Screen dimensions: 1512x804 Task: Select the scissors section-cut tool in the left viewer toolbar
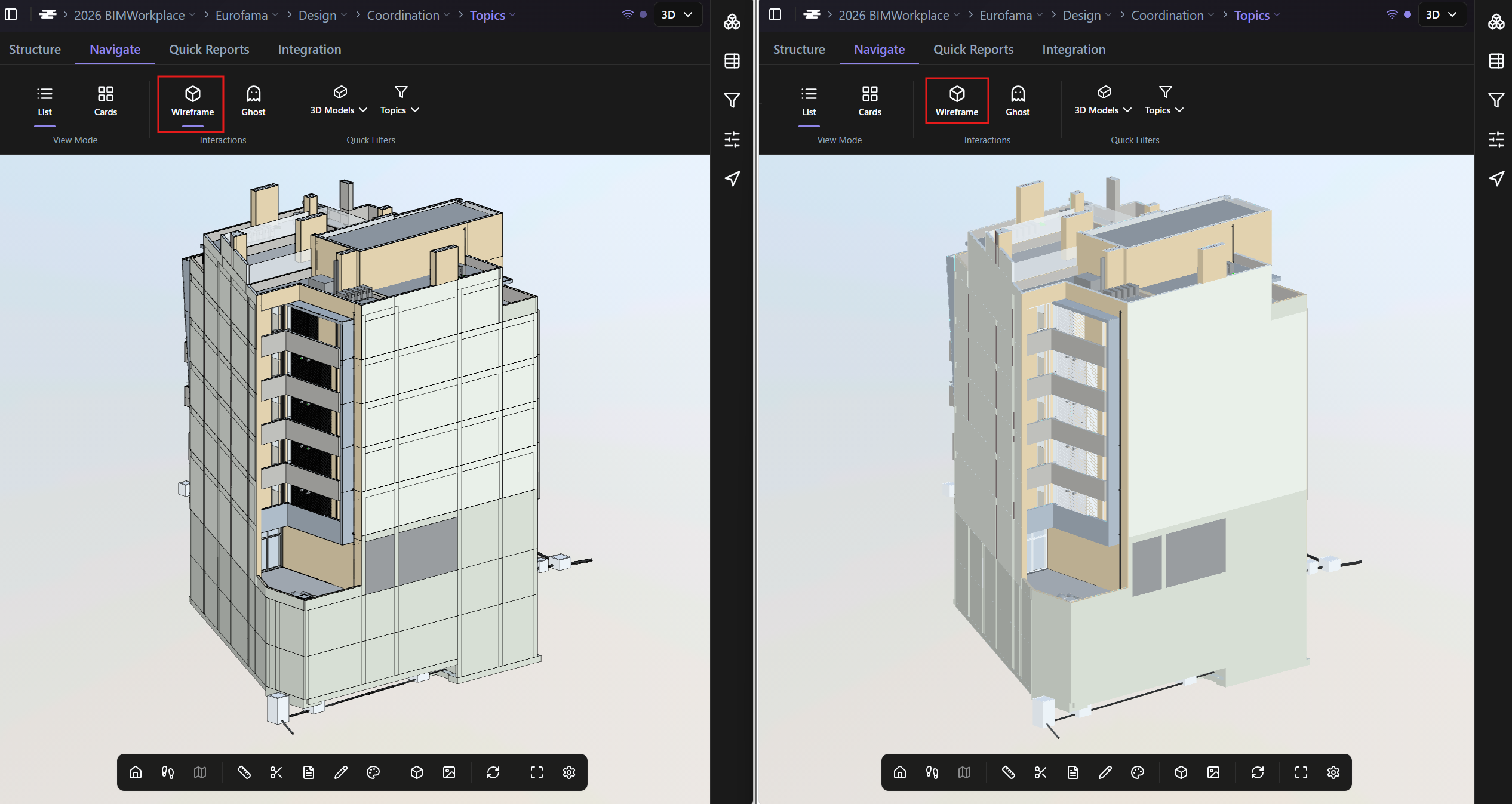[x=276, y=772]
